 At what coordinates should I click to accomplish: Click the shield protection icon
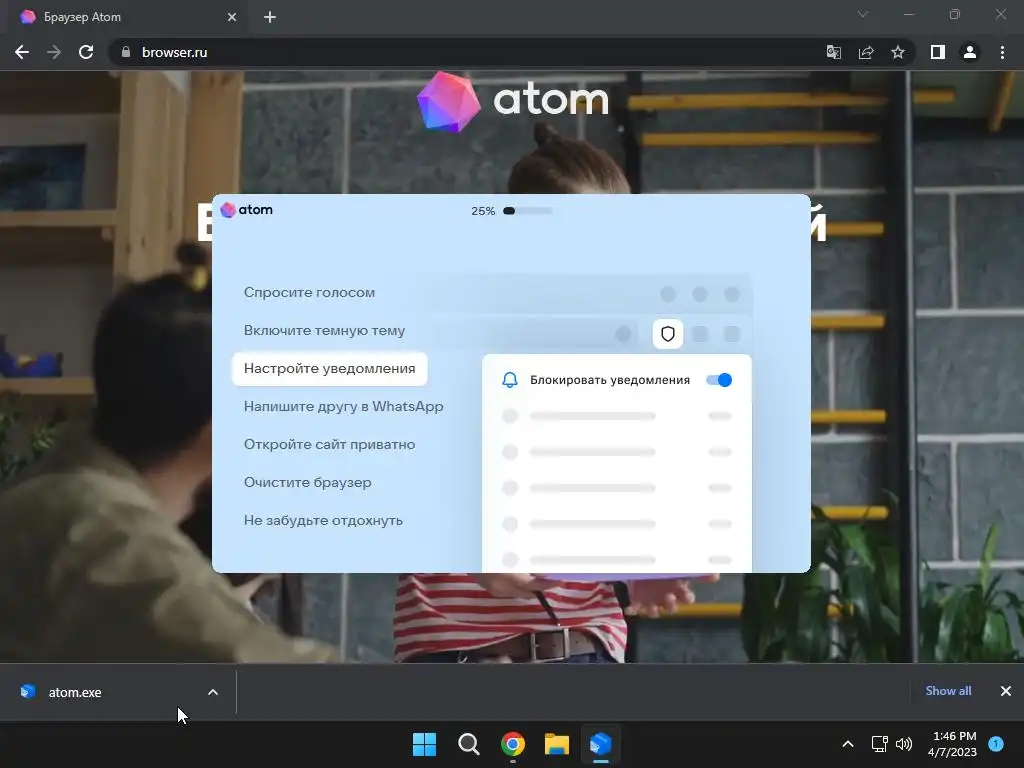click(x=667, y=334)
